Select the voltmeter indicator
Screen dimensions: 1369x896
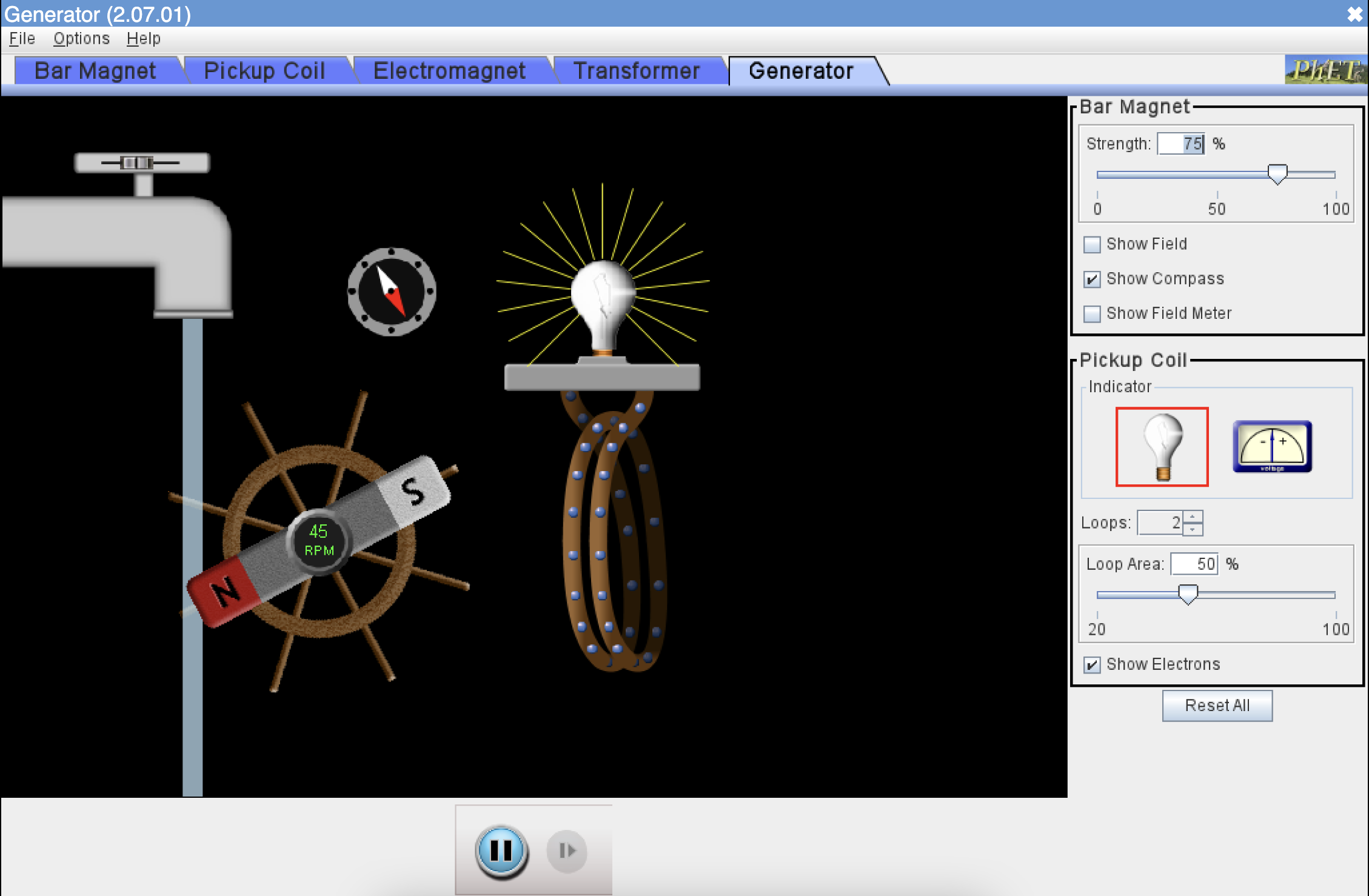[x=1272, y=446]
